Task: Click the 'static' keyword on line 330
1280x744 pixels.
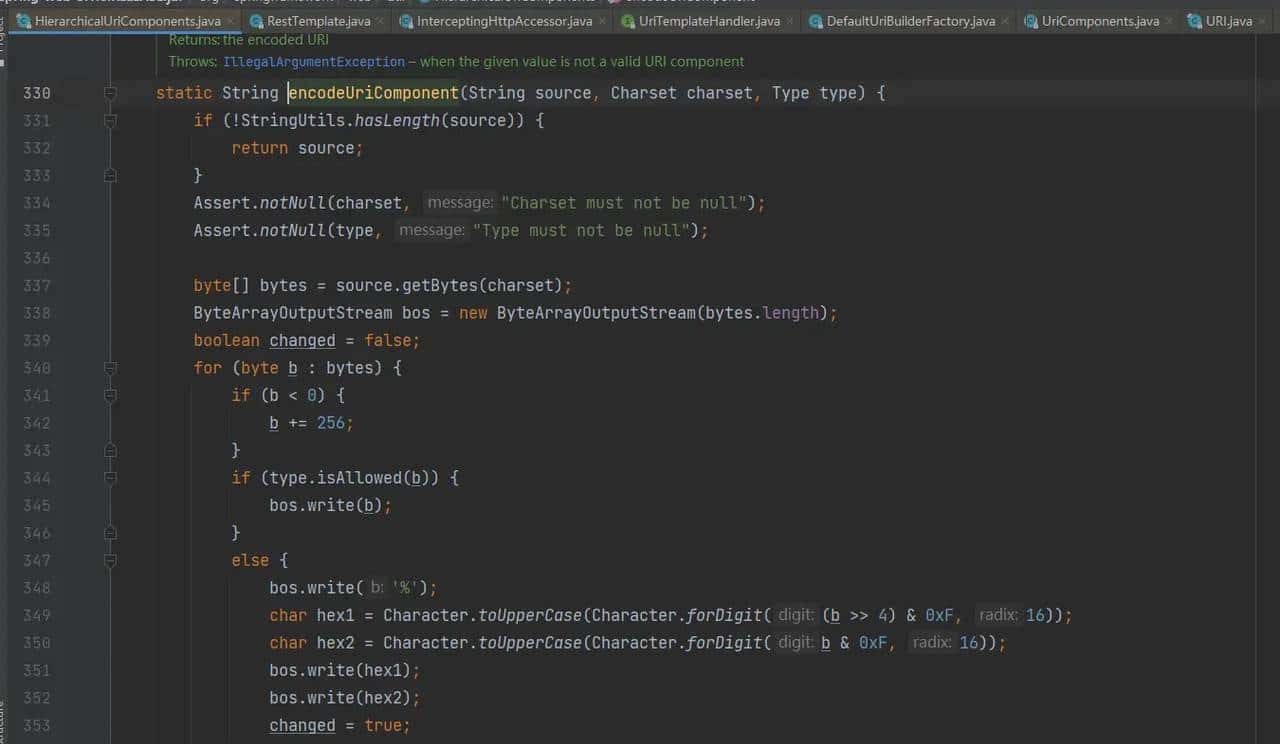Action: tap(184, 93)
